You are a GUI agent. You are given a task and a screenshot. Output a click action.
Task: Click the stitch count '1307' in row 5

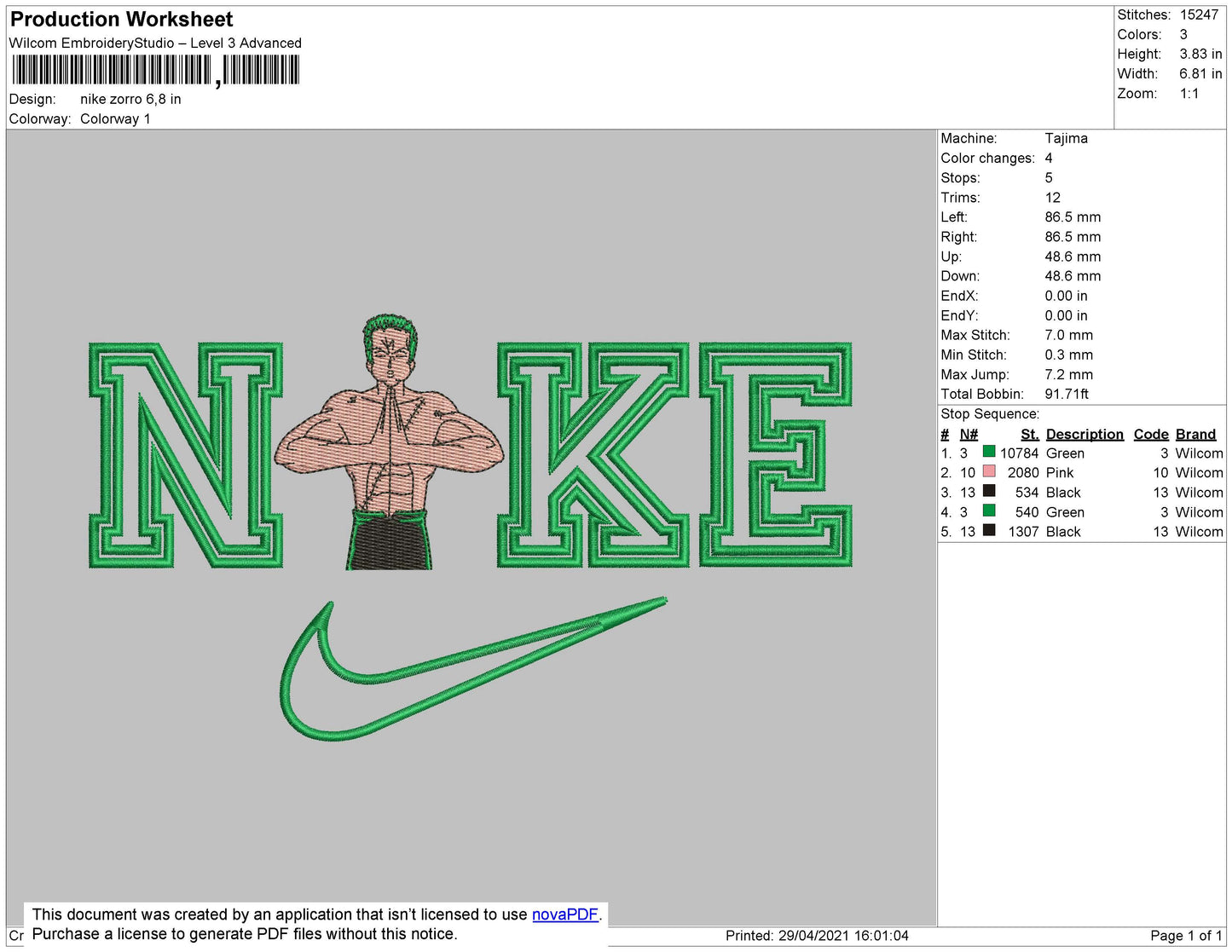coord(1023,532)
